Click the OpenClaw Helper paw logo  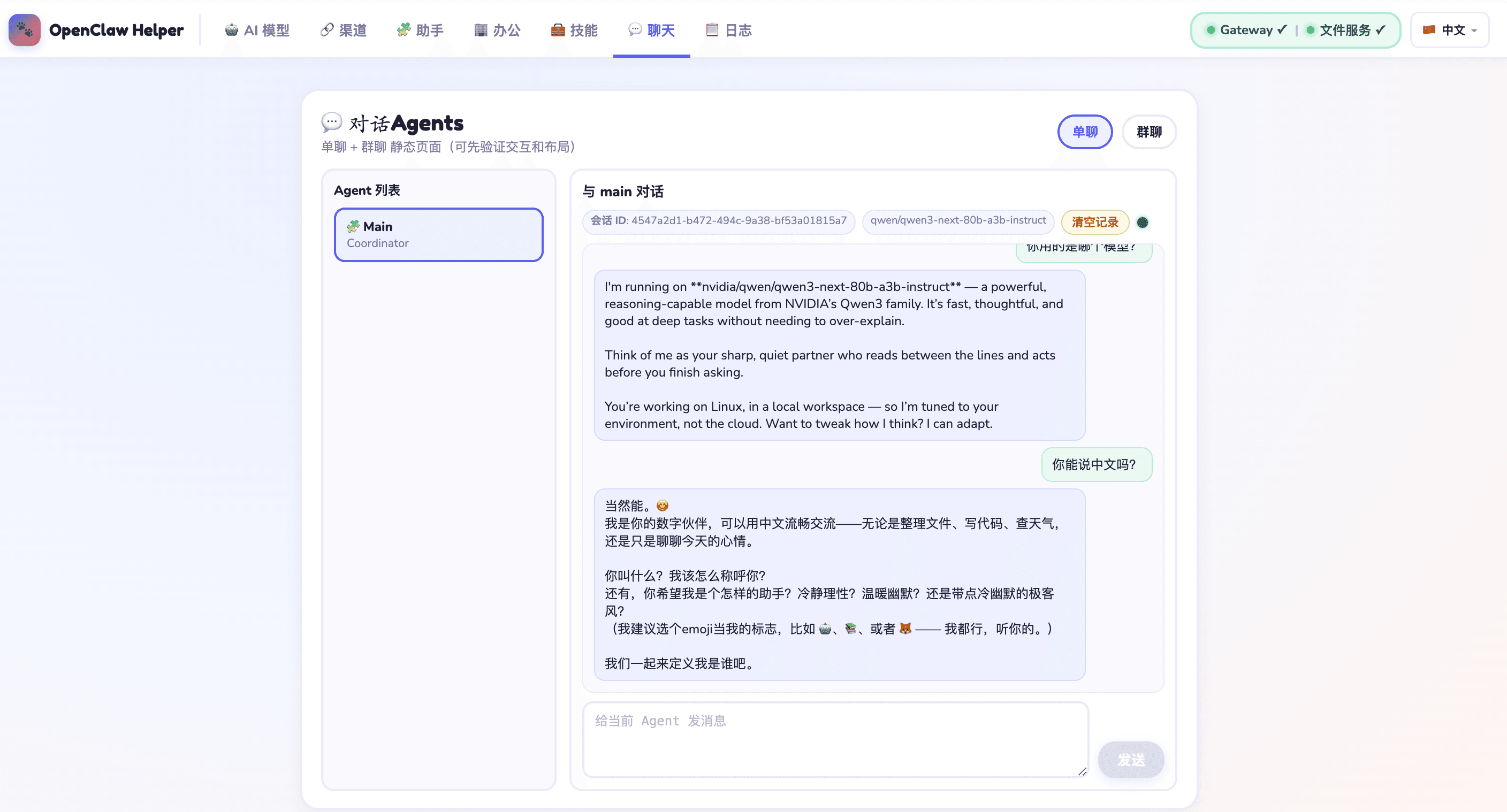point(25,30)
